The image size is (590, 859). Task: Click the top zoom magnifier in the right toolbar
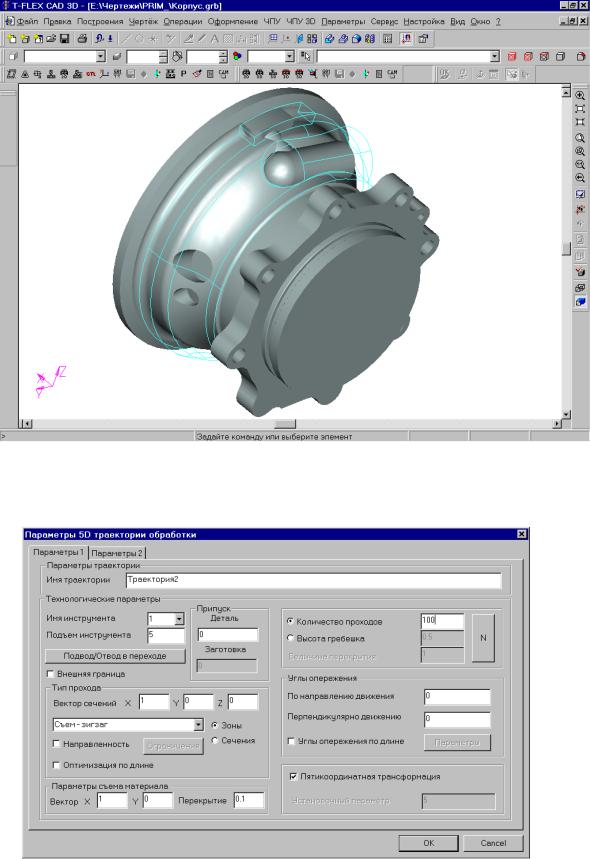click(x=580, y=95)
